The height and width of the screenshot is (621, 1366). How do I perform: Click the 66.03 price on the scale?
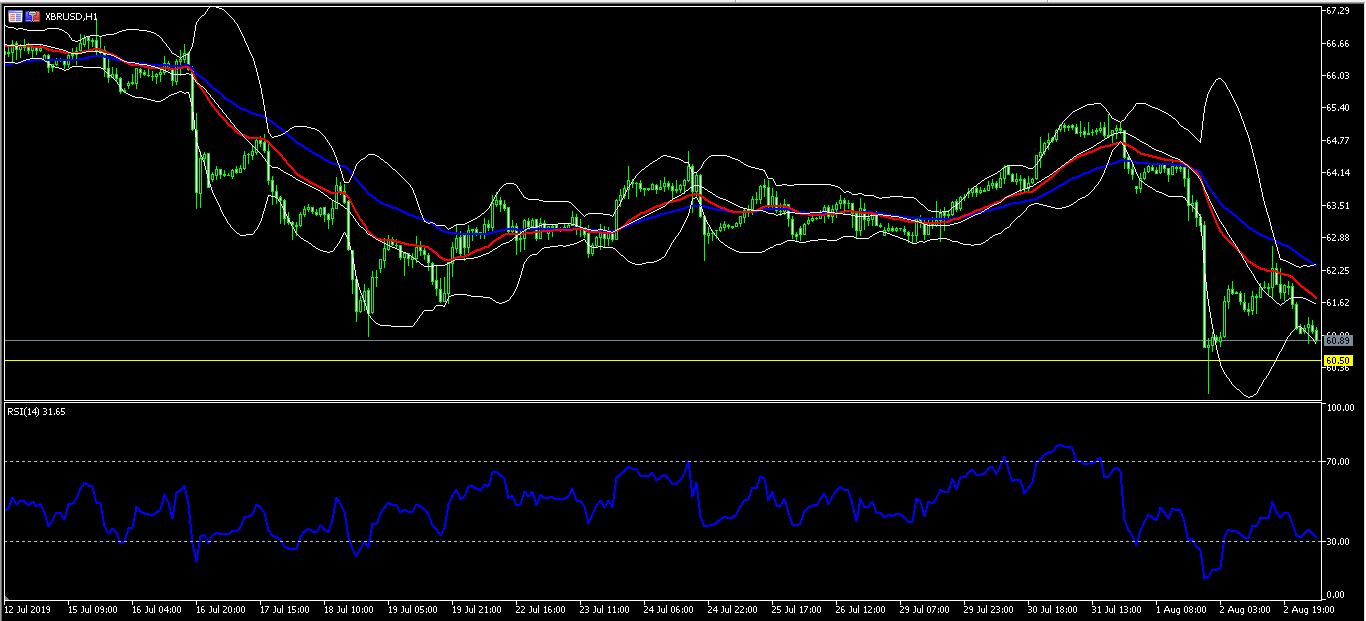pyautogui.click(x=1338, y=75)
